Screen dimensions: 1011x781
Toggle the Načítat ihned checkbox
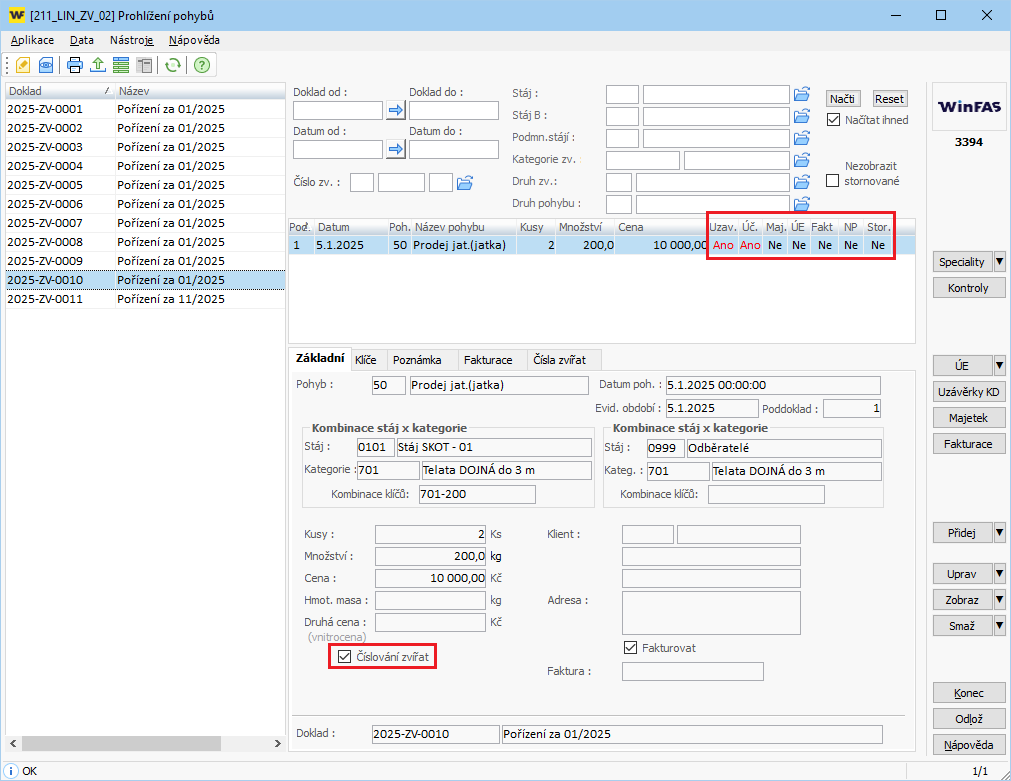click(833, 119)
